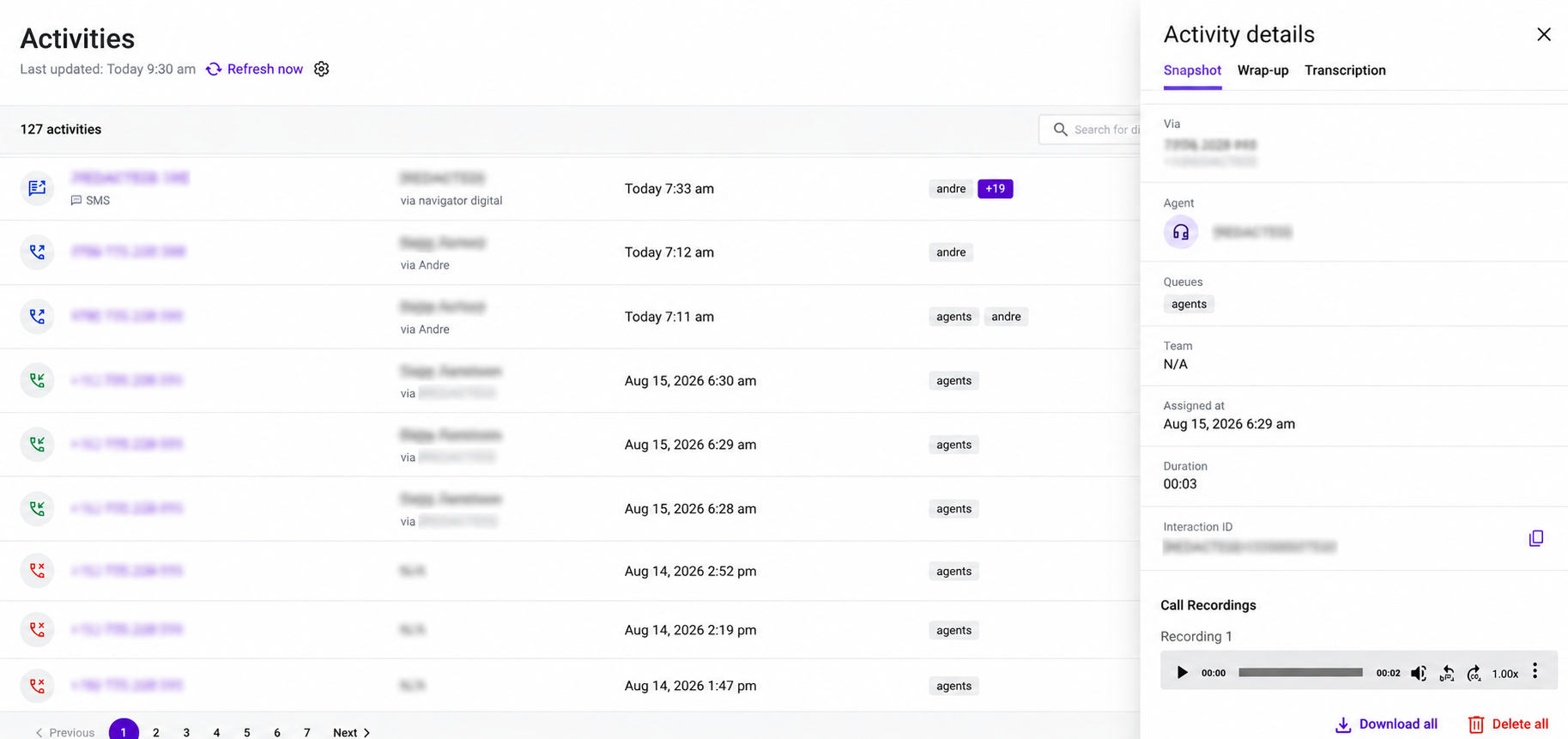Click inbound call icon in Aug 15 6:30 am row
The image size is (1568, 739).
point(37,380)
